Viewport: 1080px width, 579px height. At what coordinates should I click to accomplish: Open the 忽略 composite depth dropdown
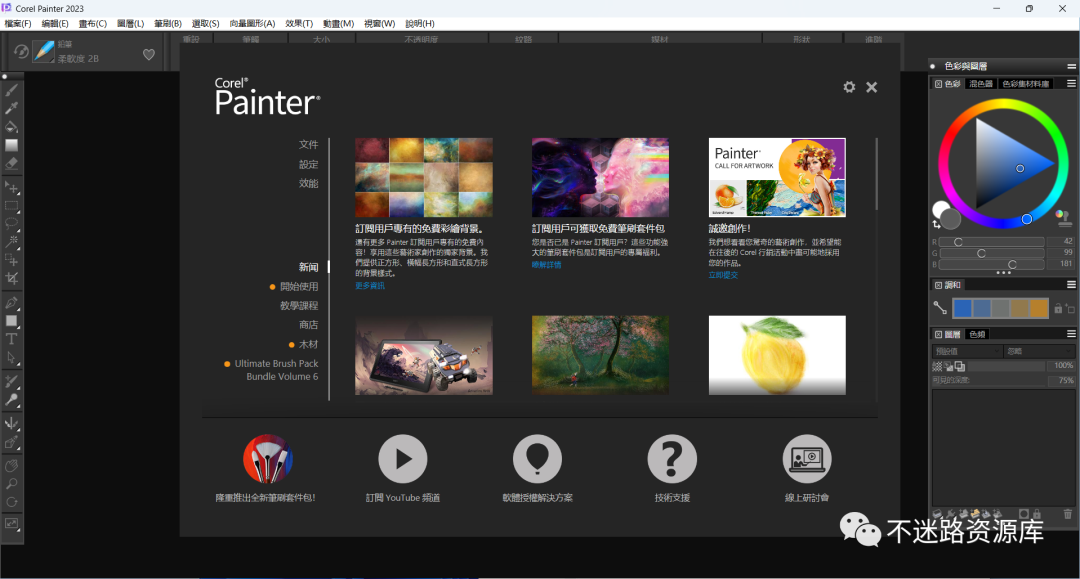(x=1039, y=351)
